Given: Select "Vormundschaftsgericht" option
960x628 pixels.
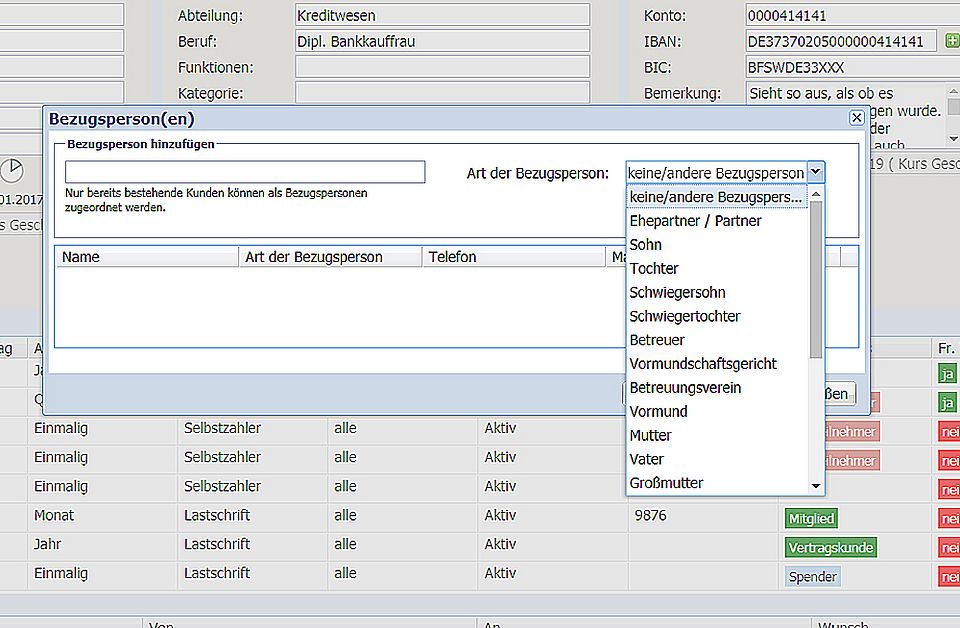Looking at the screenshot, I should [x=703, y=364].
